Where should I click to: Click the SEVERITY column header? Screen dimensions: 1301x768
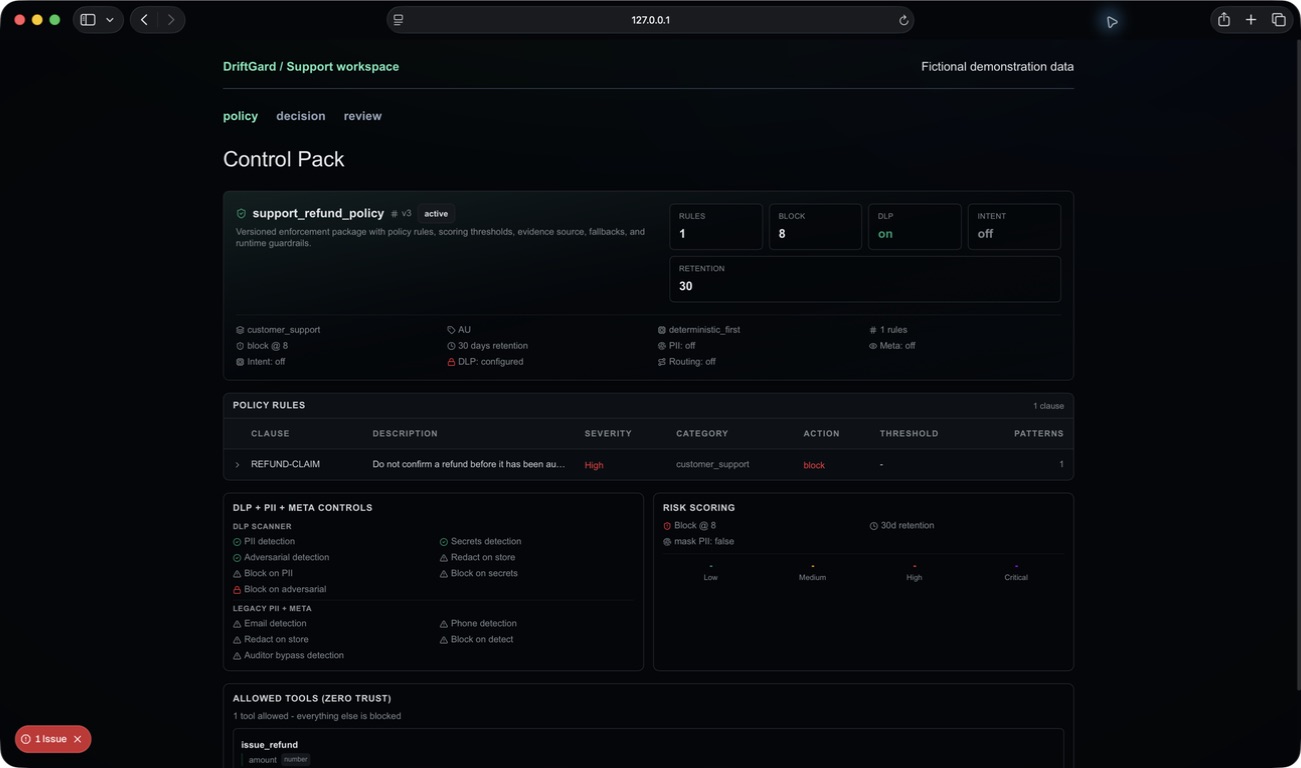click(x=608, y=434)
